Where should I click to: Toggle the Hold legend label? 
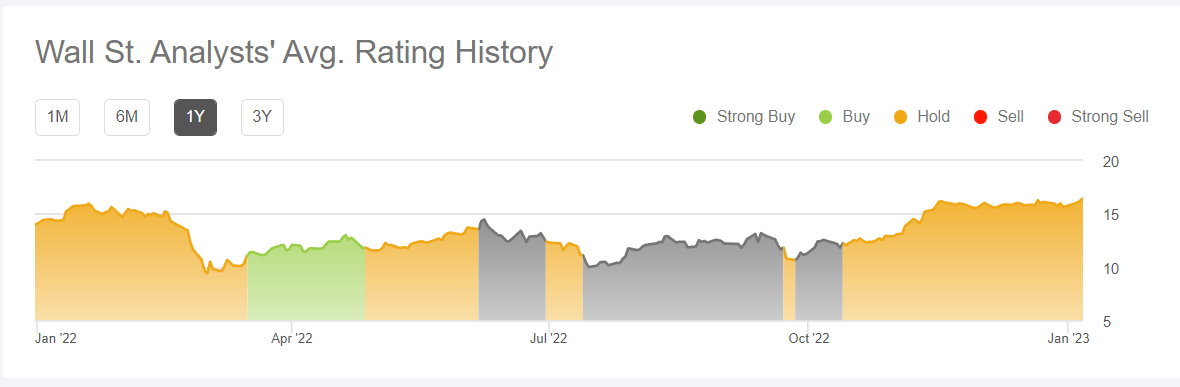933,117
